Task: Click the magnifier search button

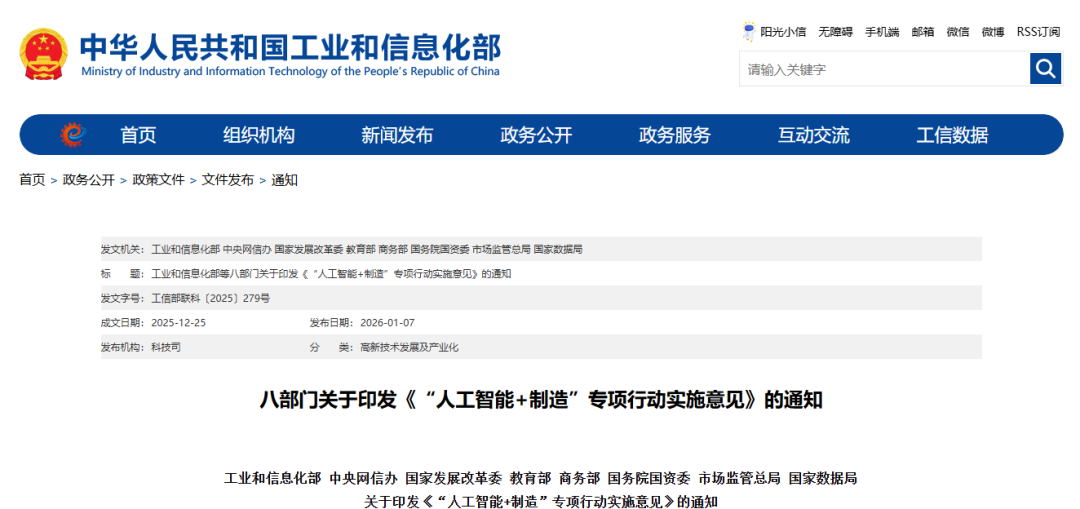Action: [1045, 69]
